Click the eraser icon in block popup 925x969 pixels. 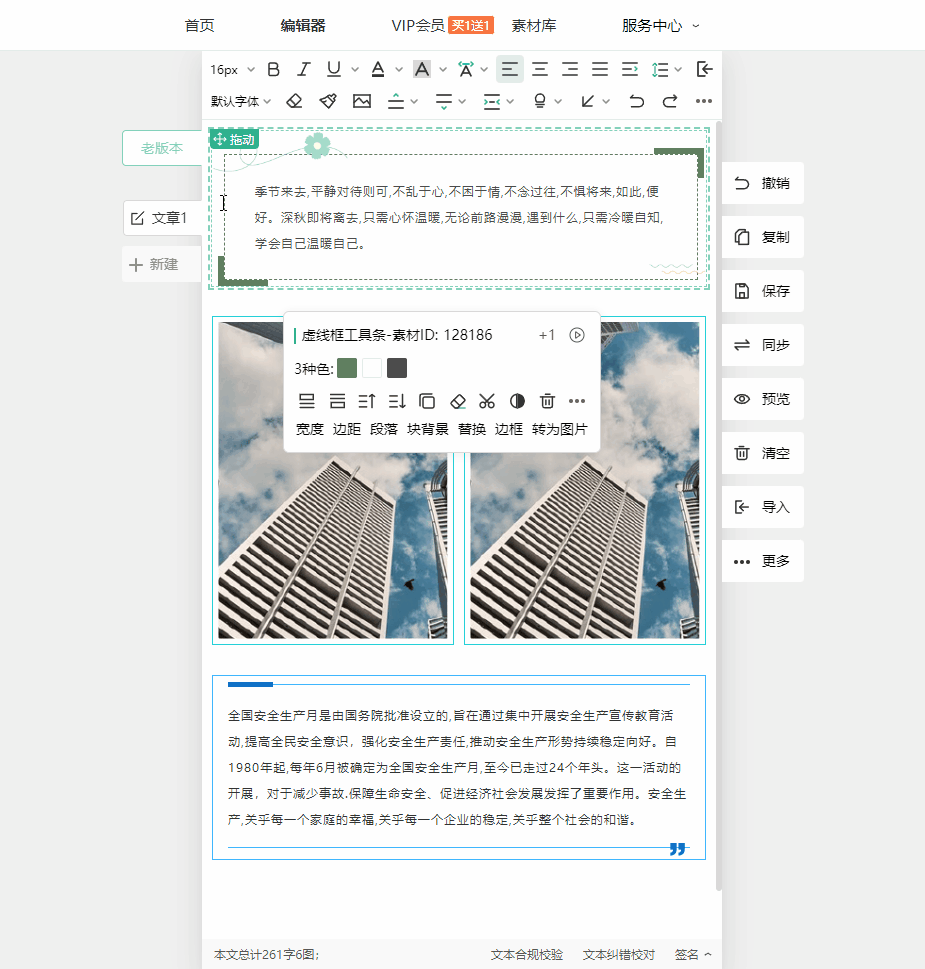457,402
